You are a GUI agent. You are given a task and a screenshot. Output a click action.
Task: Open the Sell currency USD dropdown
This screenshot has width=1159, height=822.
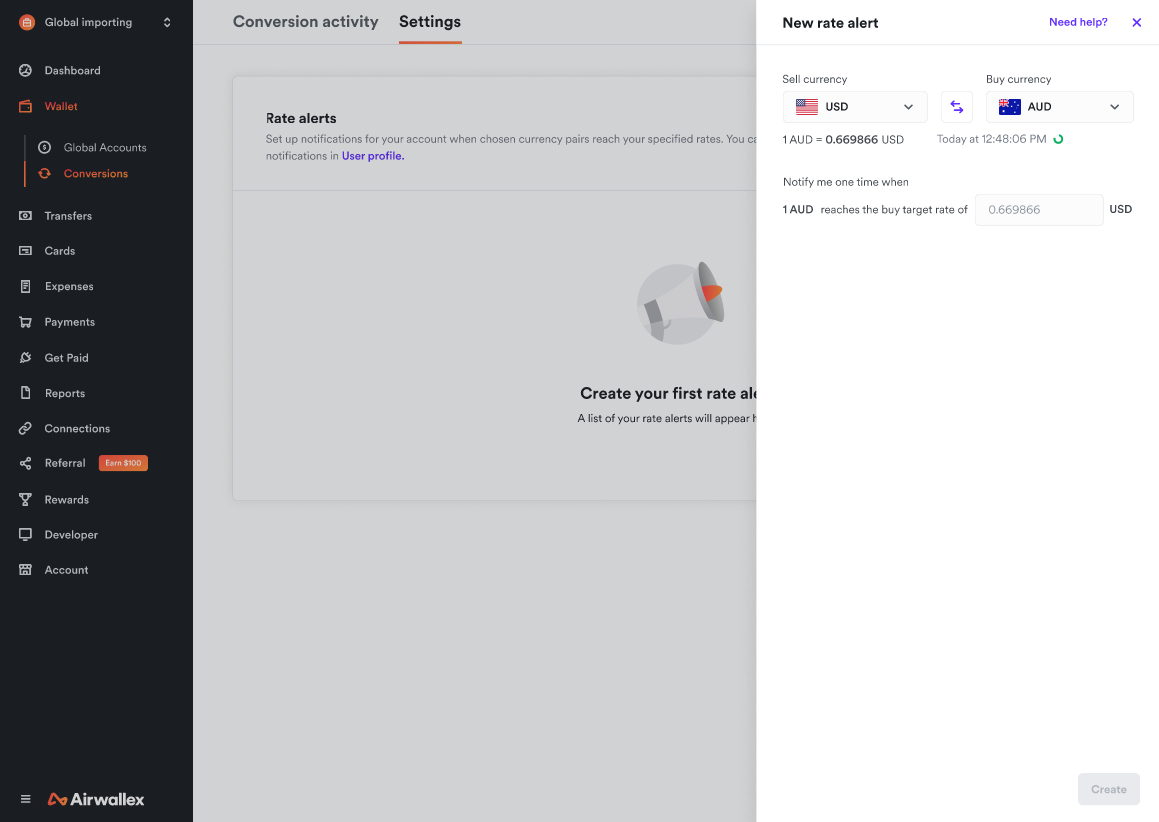(x=855, y=107)
